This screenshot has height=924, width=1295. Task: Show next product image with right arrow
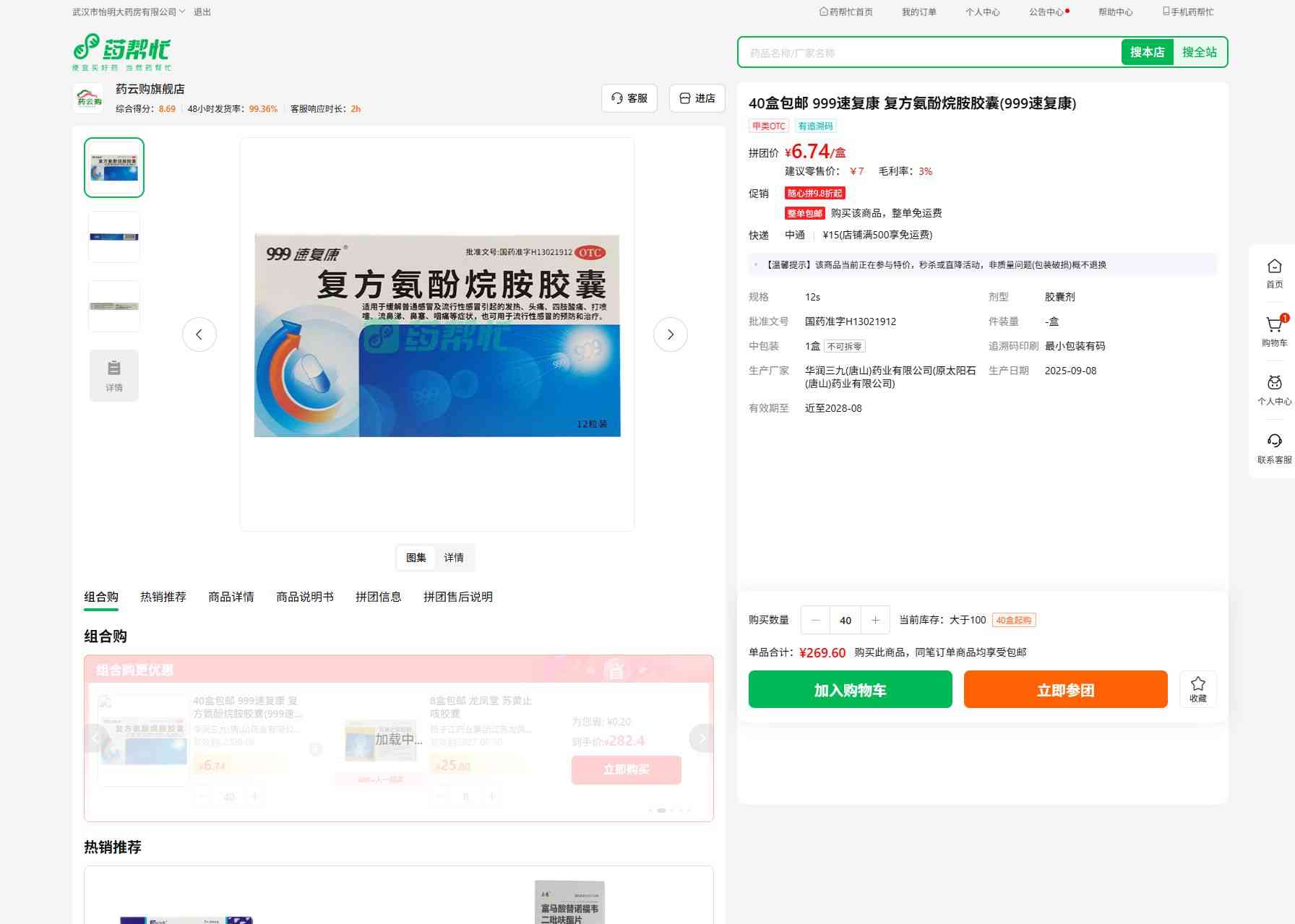[670, 334]
